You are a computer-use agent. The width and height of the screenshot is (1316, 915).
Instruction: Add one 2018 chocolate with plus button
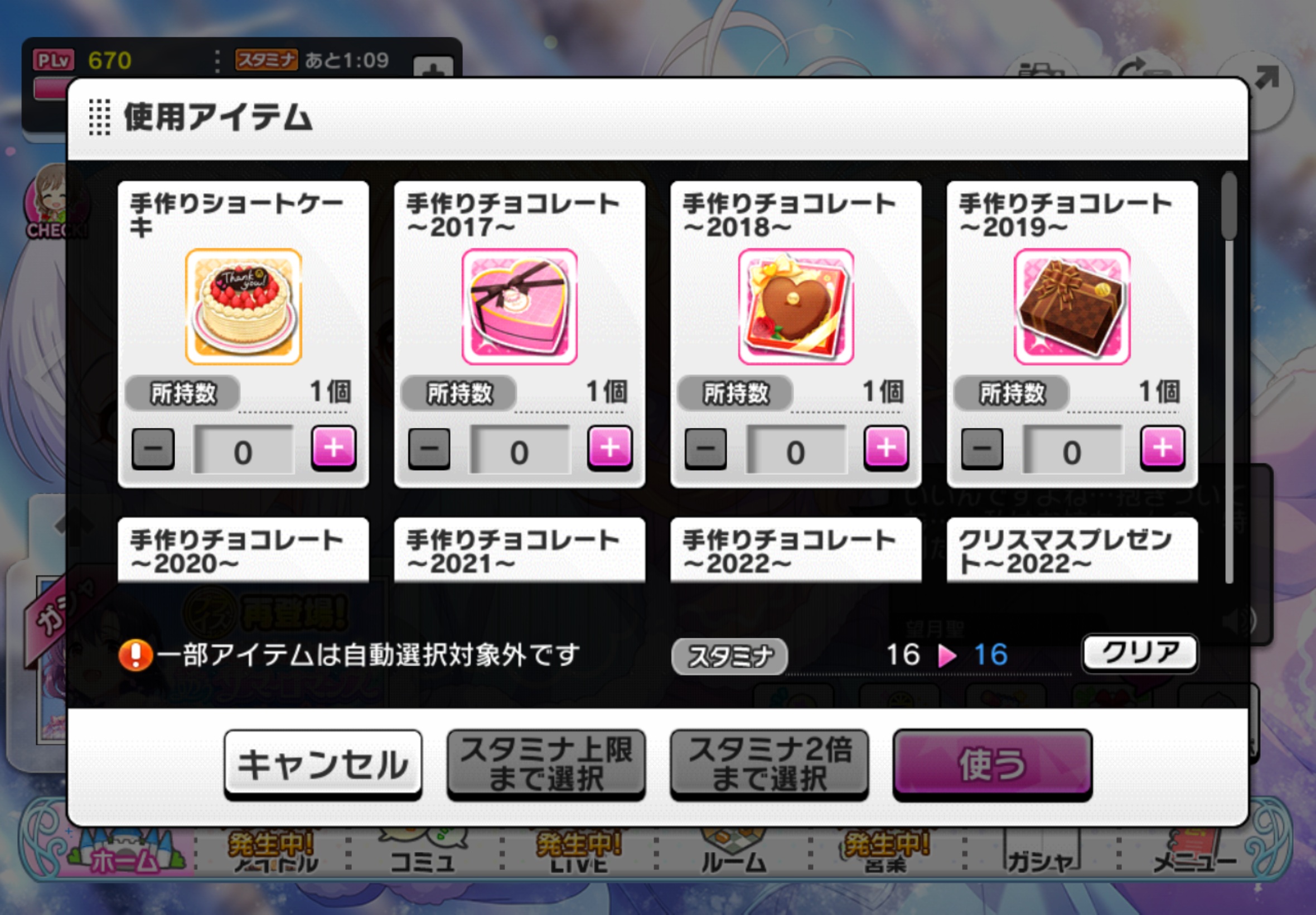click(x=886, y=449)
